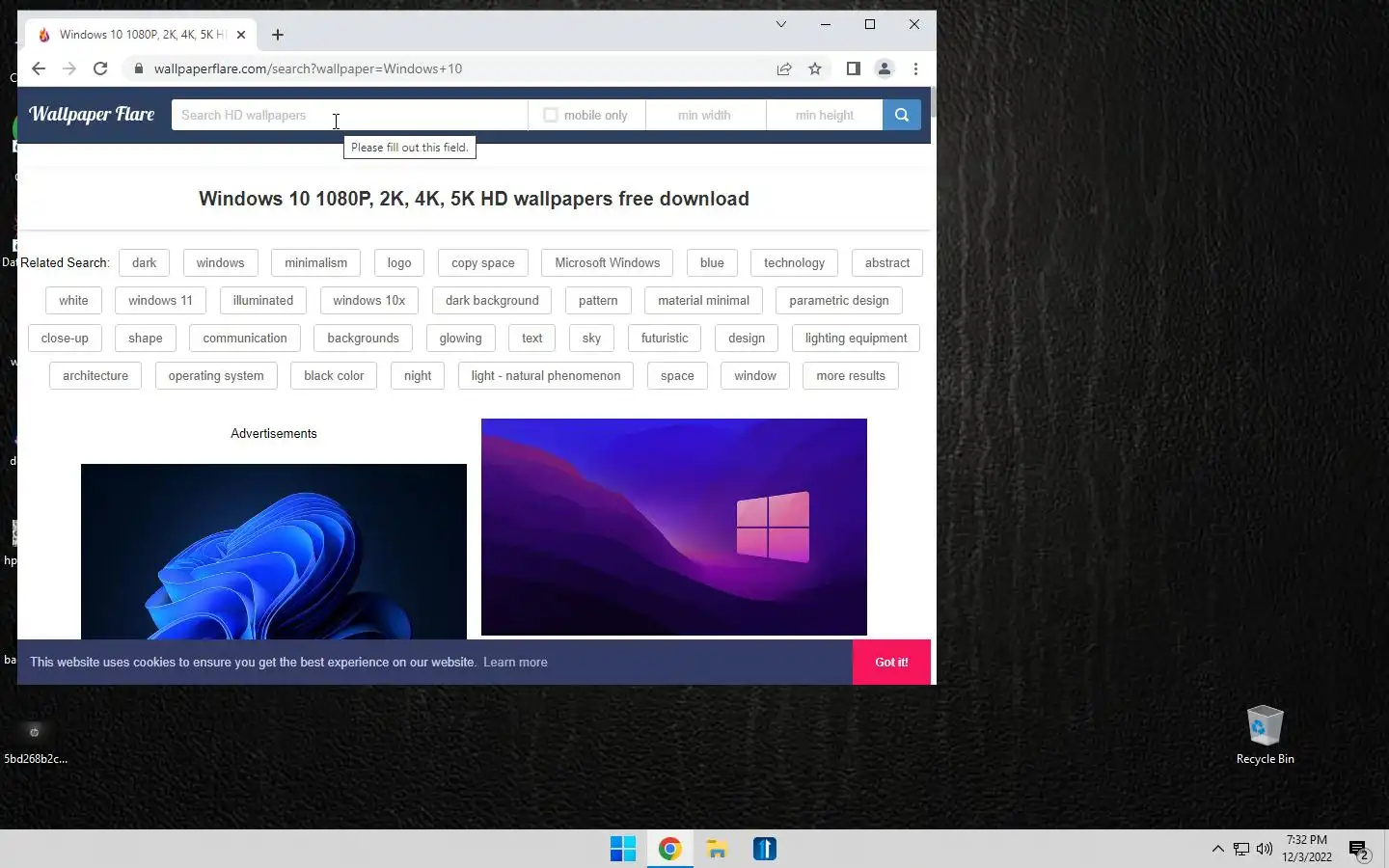The height and width of the screenshot is (868, 1389).
Task: Click the technology tag
Action: pyautogui.click(x=794, y=262)
